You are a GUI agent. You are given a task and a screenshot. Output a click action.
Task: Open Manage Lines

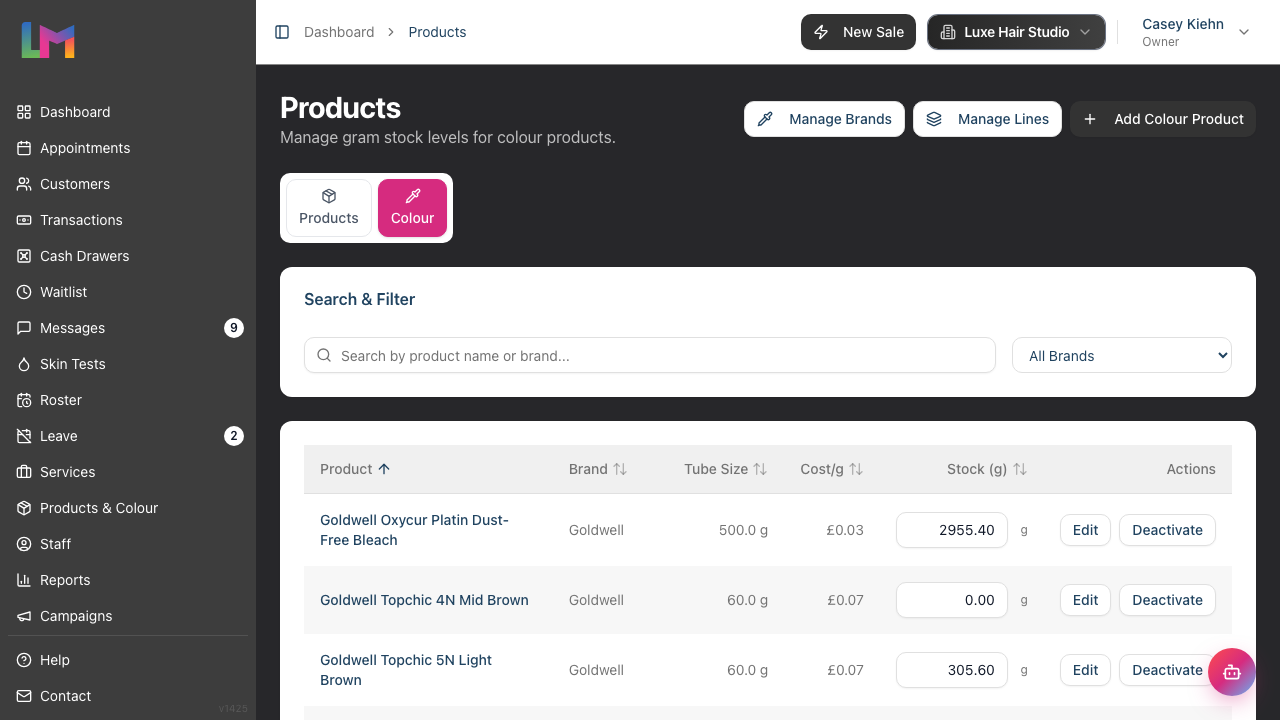(987, 119)
